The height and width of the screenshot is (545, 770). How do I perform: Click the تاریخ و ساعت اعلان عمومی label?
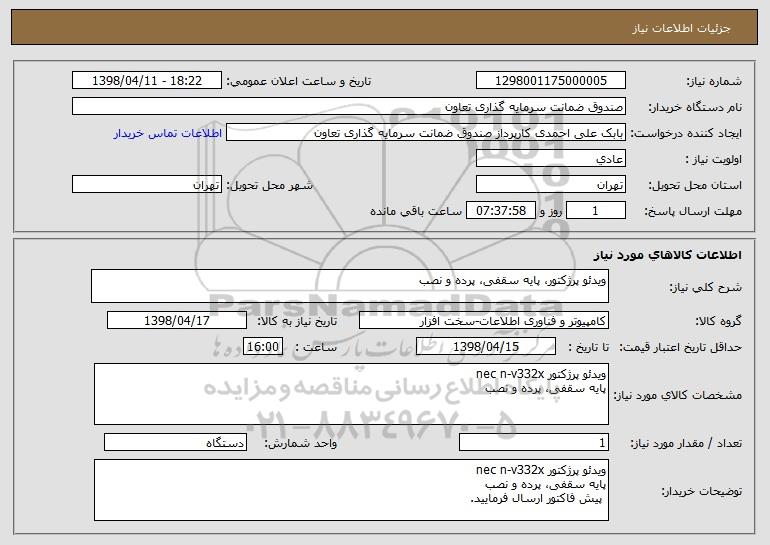click(299, 81)
